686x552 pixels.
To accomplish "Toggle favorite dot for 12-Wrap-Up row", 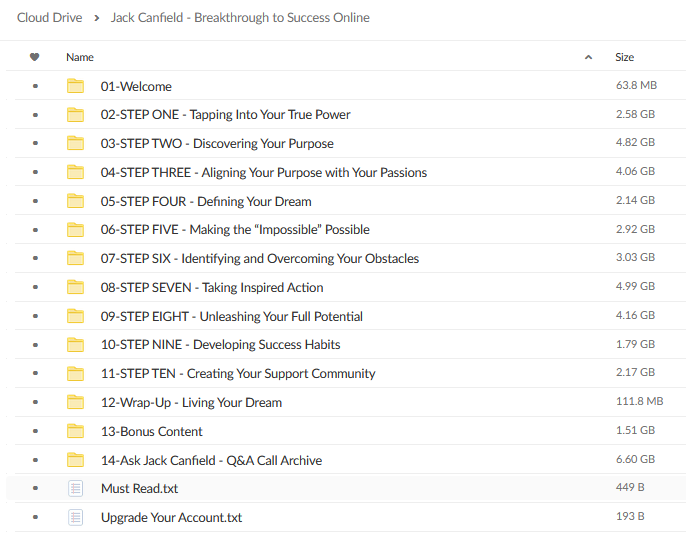I will point(35,402).
